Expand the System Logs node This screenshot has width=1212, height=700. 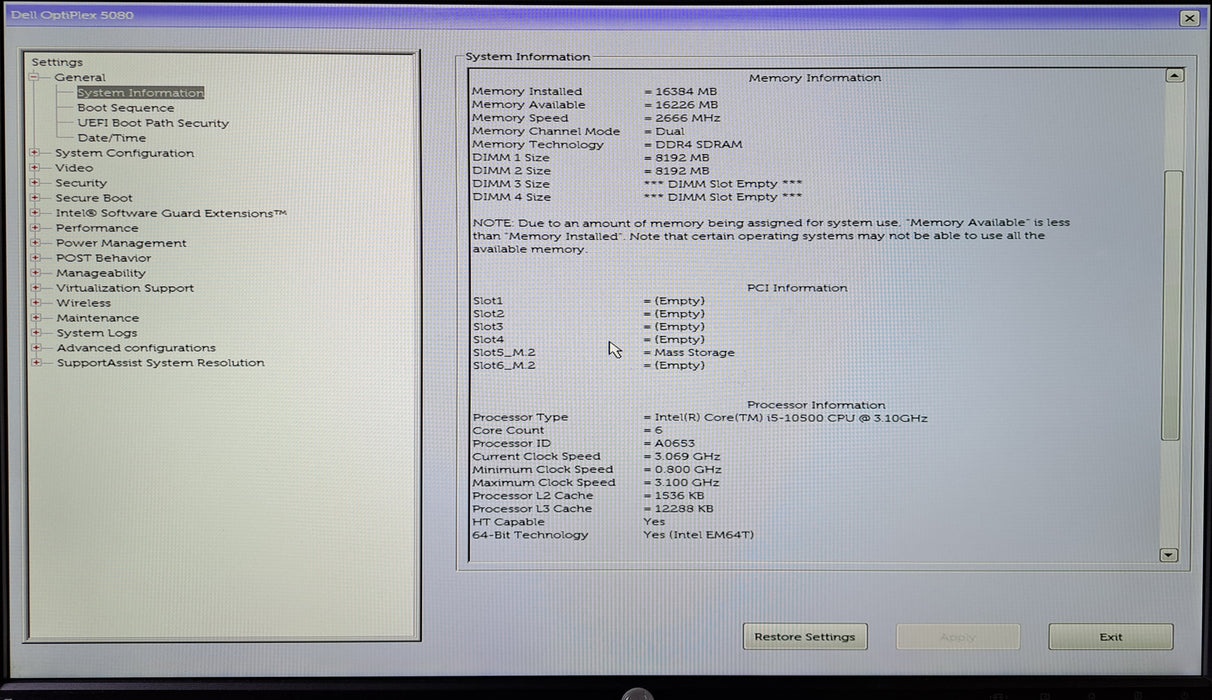click(35, 333)
